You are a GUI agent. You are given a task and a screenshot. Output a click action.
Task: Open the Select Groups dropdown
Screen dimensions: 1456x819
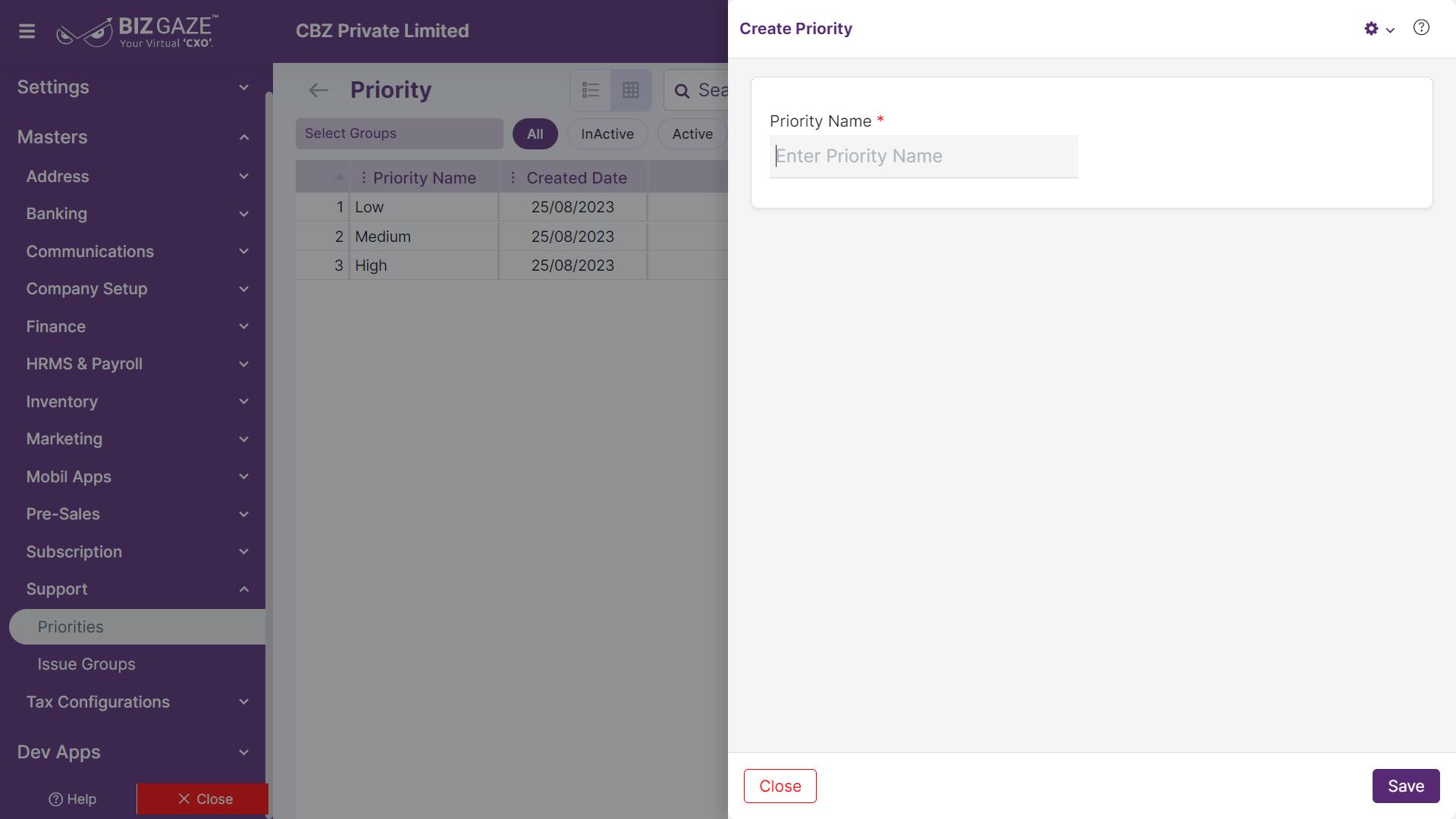pyautogui.click(x=400, y=133)
